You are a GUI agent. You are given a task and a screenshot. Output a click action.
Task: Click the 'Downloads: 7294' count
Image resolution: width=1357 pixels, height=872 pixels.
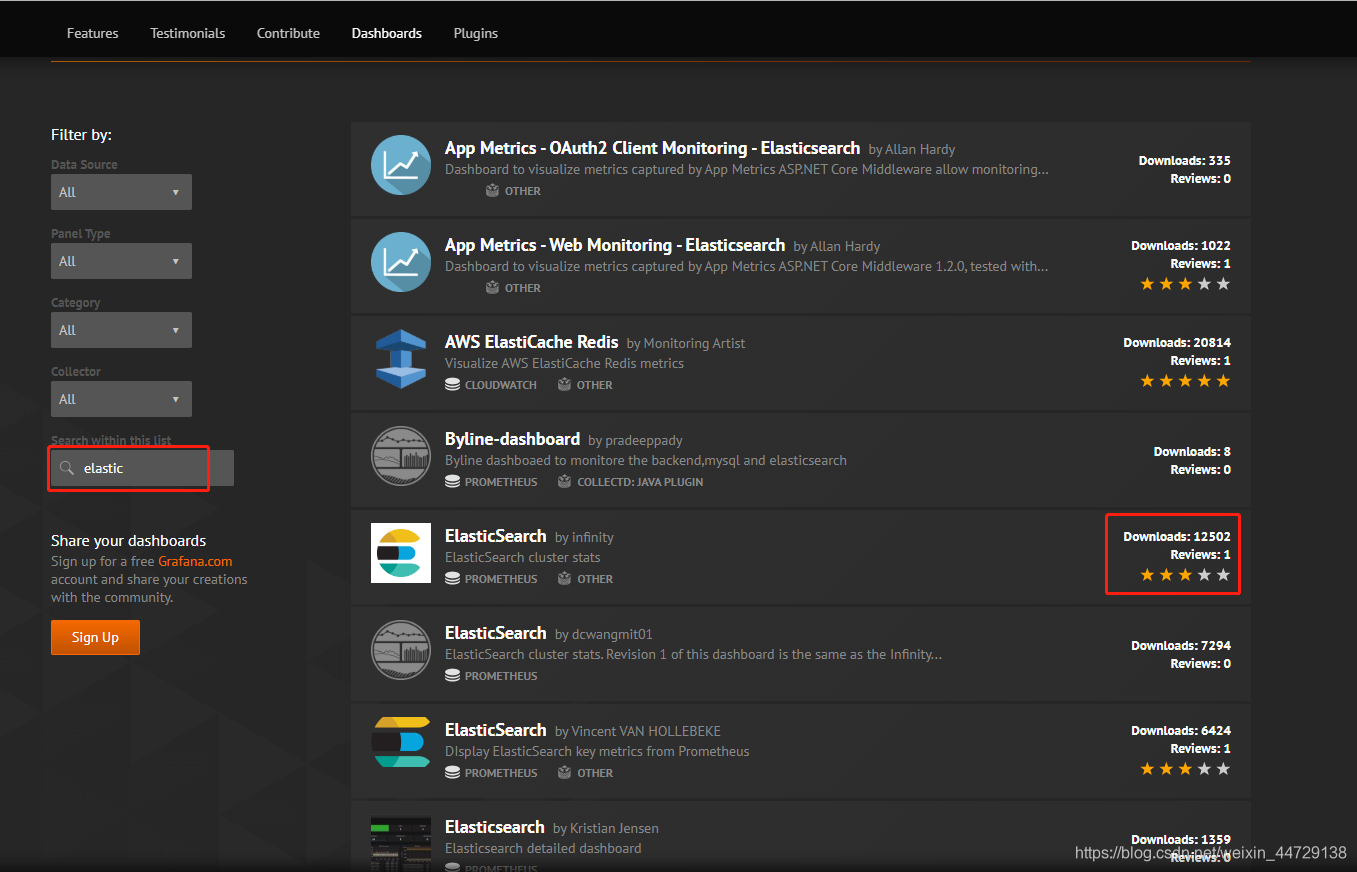[x=1181, y=645]
